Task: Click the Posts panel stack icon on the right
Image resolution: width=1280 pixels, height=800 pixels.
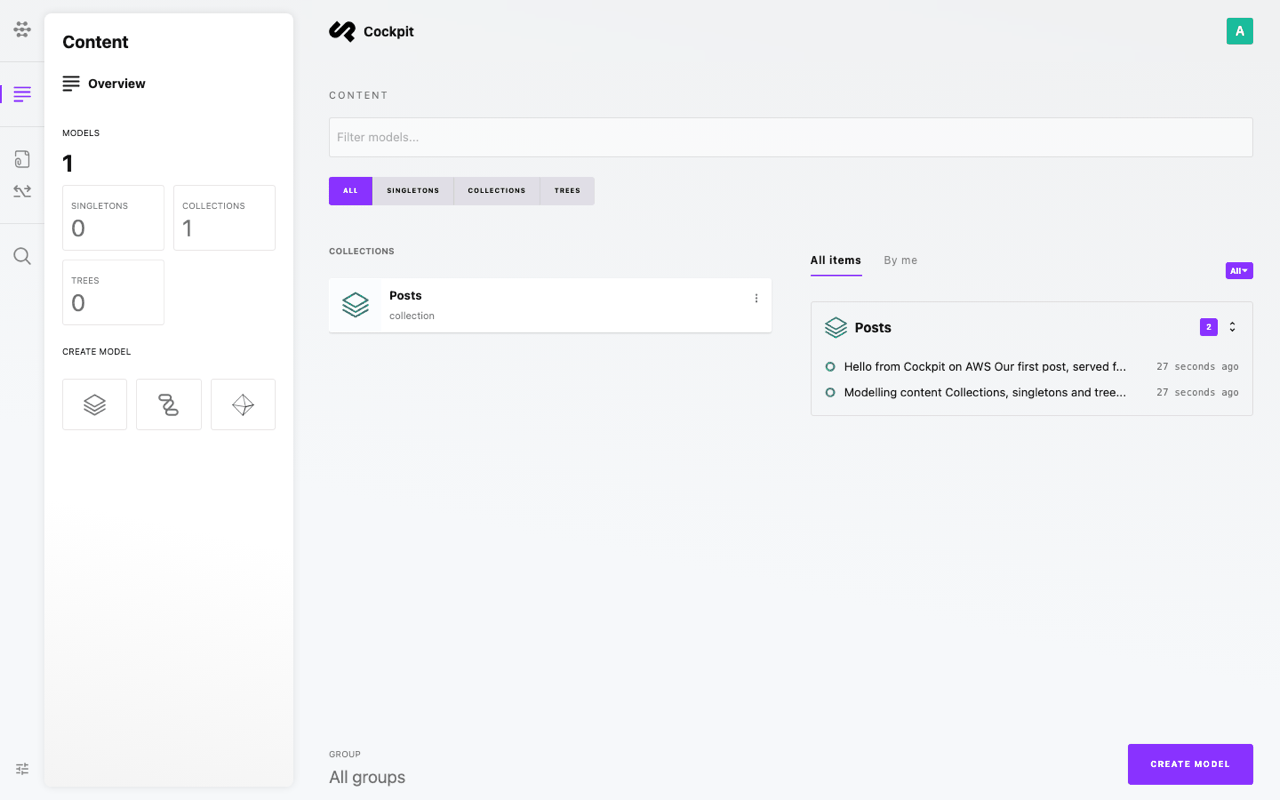Action: pyautogui.click(x=836, y=327)
